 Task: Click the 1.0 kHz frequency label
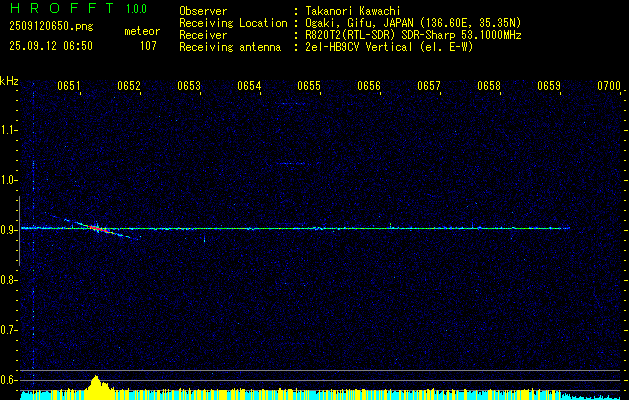[8, 180]
